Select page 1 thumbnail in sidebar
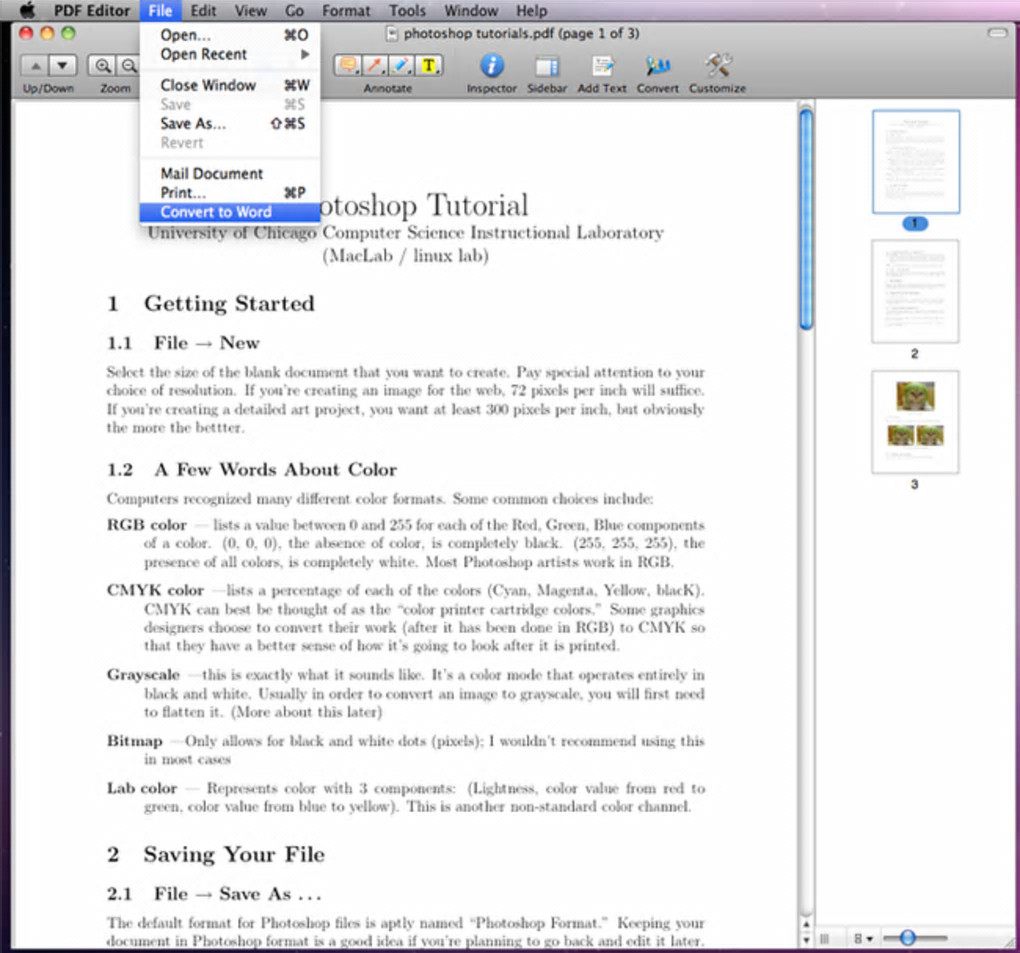Image resolution: width=1020 pixels, height=953 pixels. (915, 161)
